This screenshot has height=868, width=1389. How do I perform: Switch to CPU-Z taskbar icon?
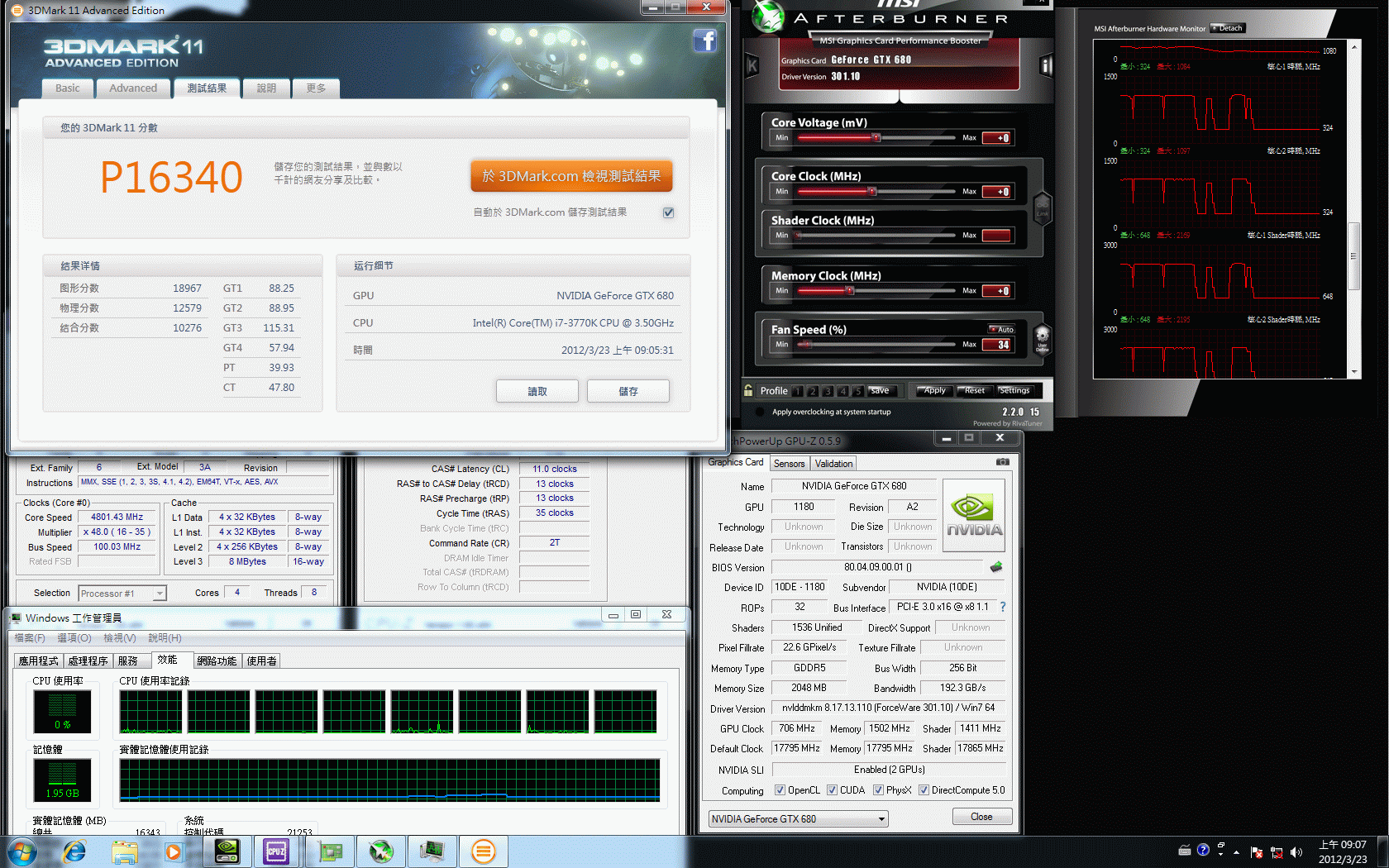[275, 851]
